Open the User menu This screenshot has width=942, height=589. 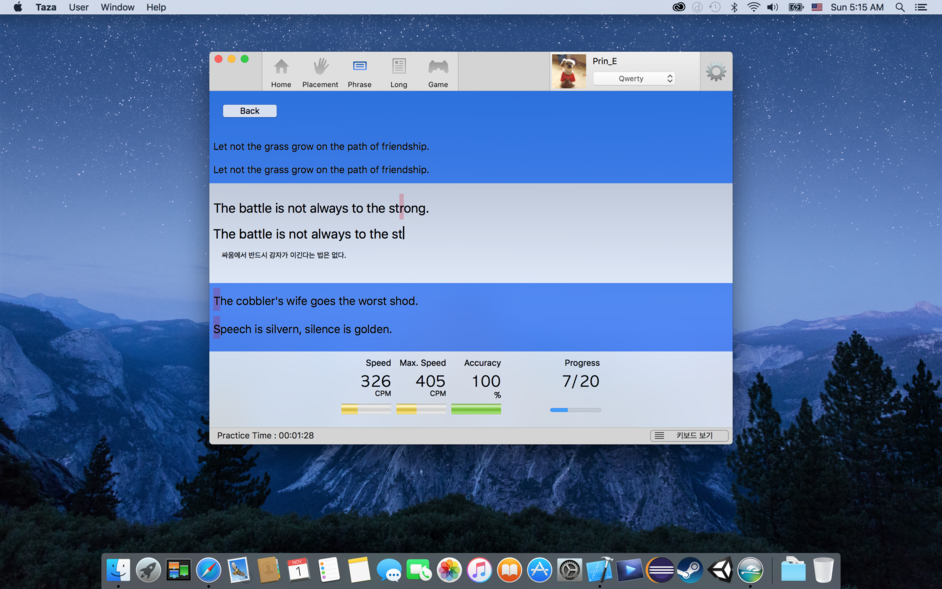pyautogui.click(x=79, y=7)
